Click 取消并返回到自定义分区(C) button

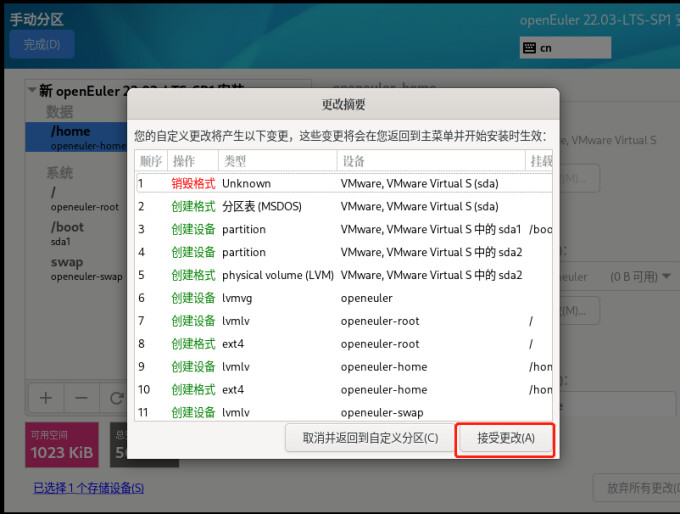tap(370, 438)
